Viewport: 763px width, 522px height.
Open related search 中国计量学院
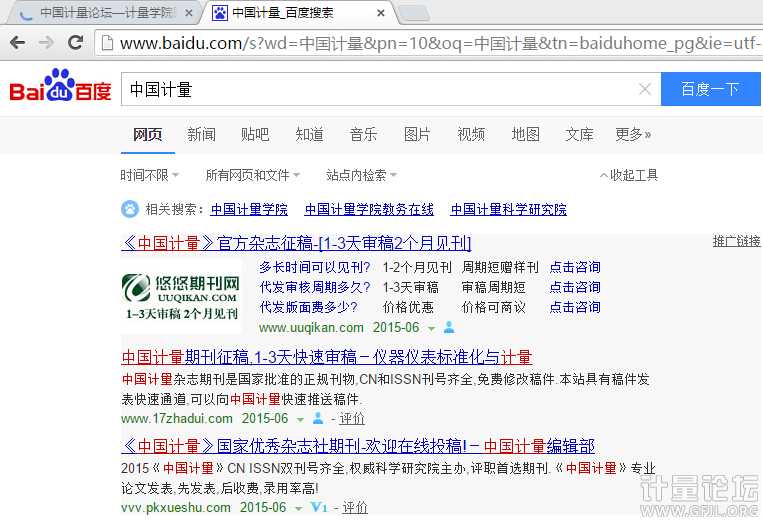249,210
